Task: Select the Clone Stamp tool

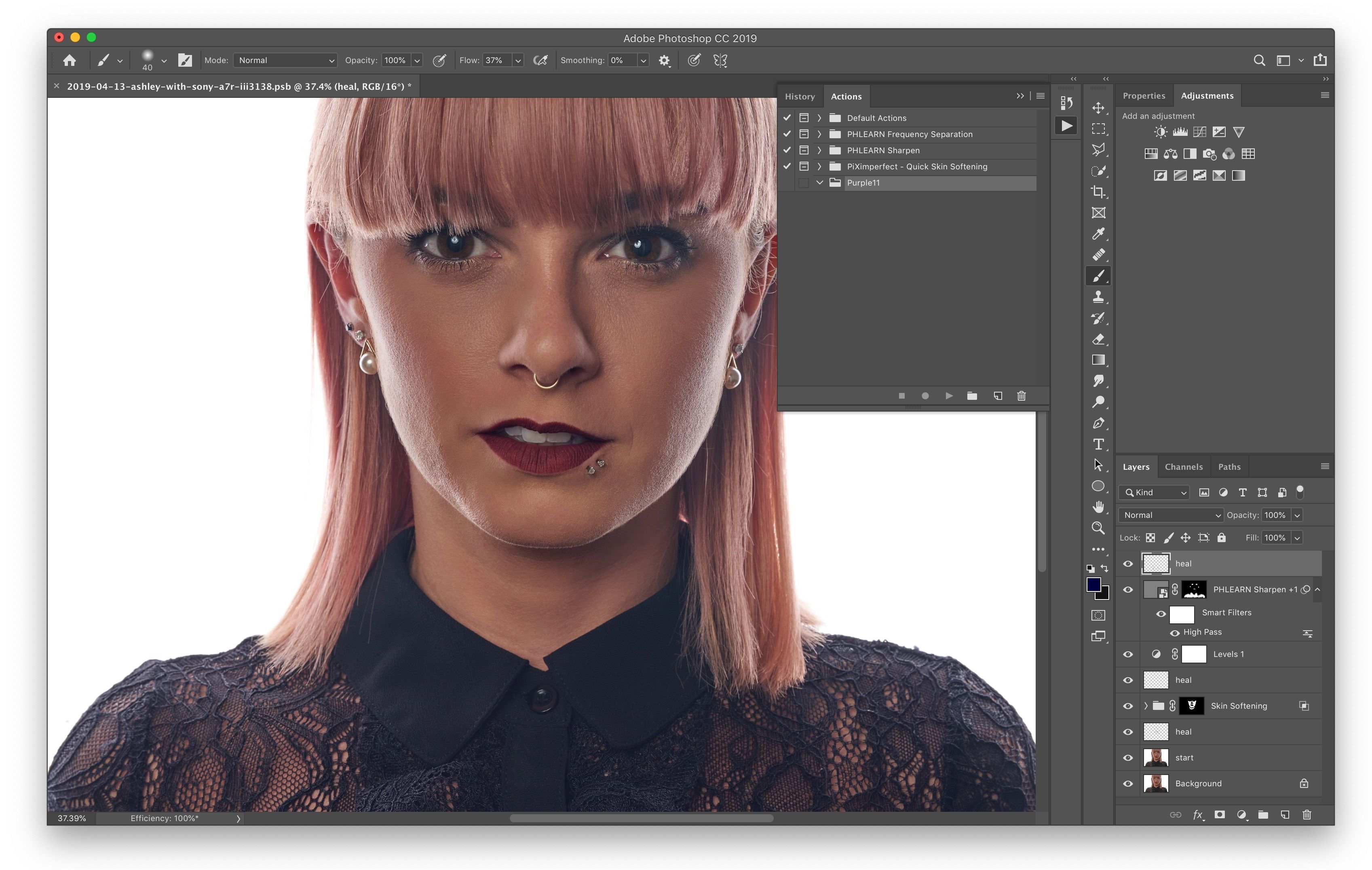Action: [x=1097, y=297]
